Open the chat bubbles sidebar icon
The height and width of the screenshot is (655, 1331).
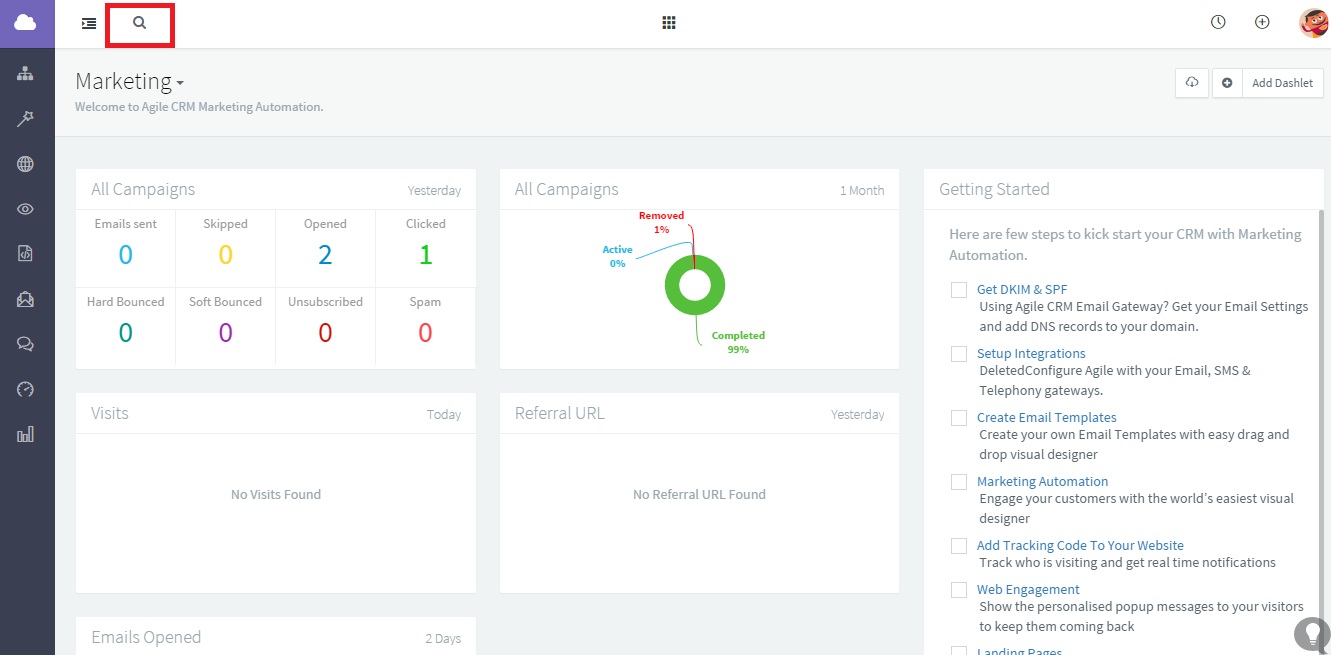[26, 344]
